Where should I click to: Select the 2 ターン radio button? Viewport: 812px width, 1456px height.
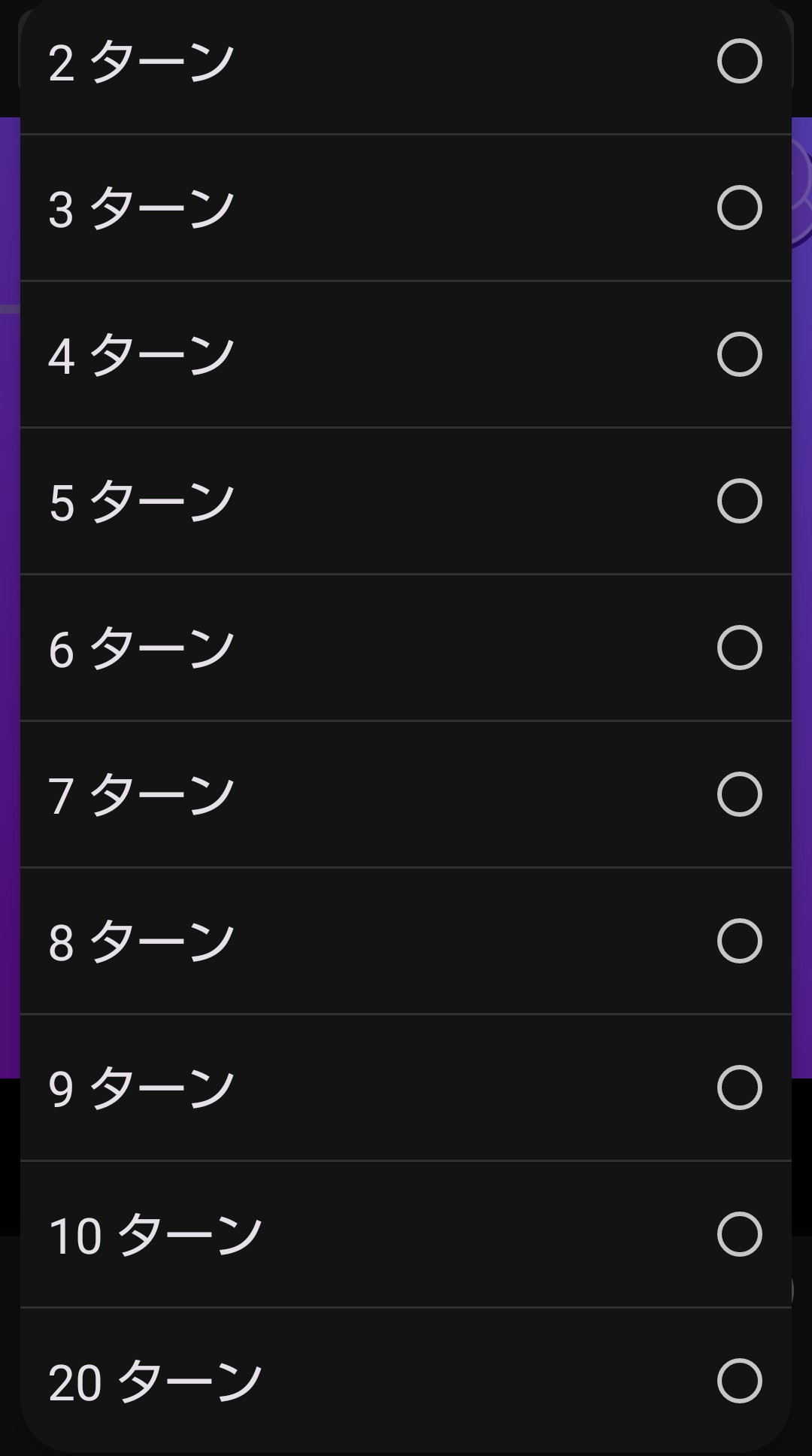click(x=740, y=61)
